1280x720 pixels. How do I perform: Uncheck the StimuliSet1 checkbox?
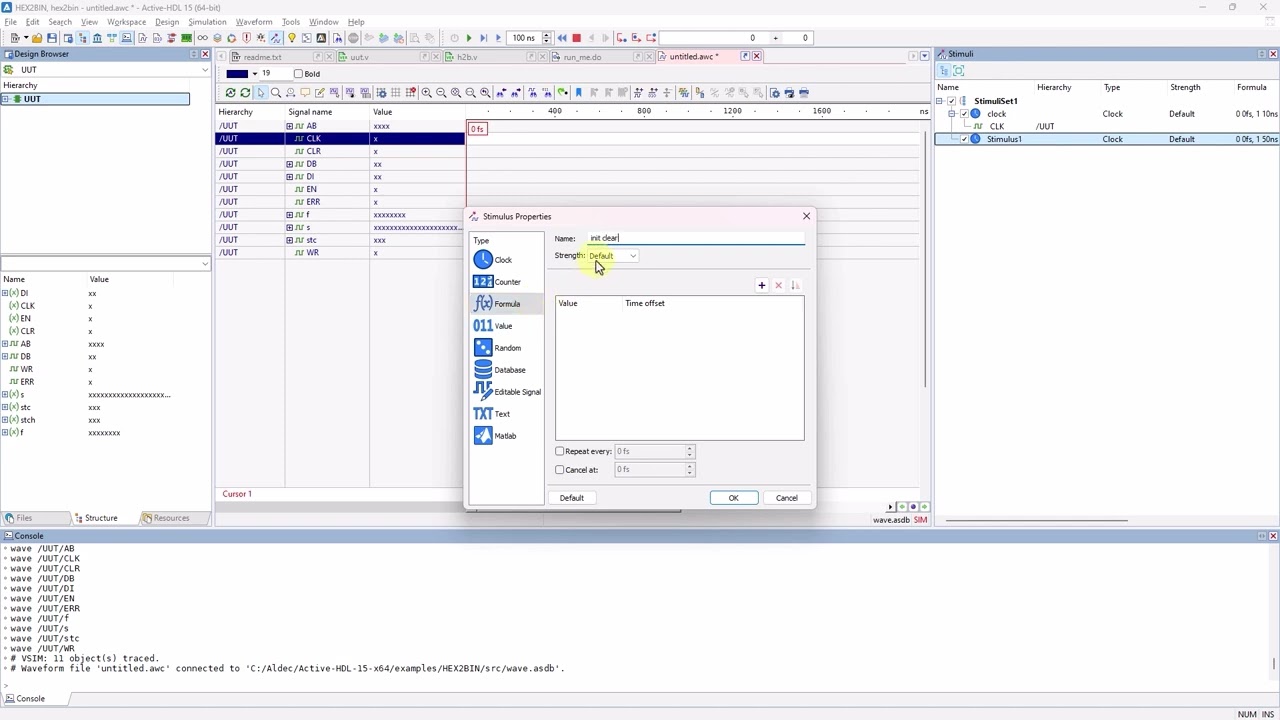(x=952, y=101)
